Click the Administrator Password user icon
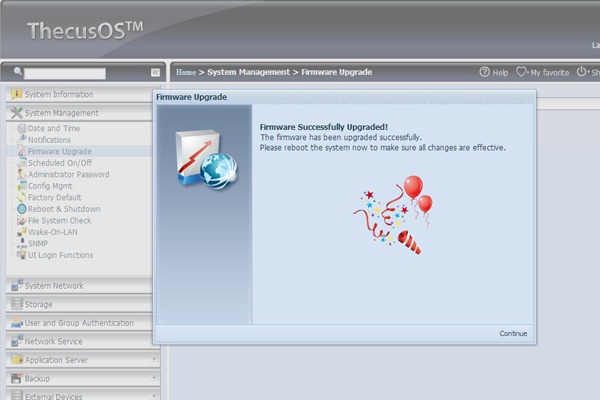The height and width of the screenshot is (400, 600). [22, 174]
